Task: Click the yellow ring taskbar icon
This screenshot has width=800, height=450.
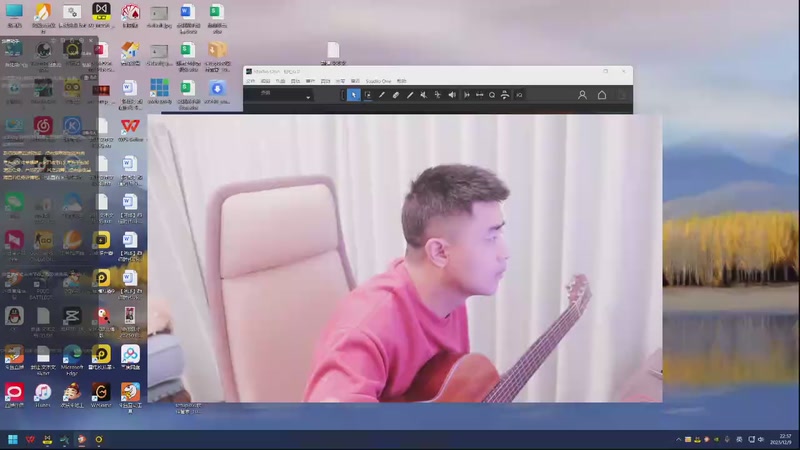Action: pyautogui.click(x=99, y=439)
